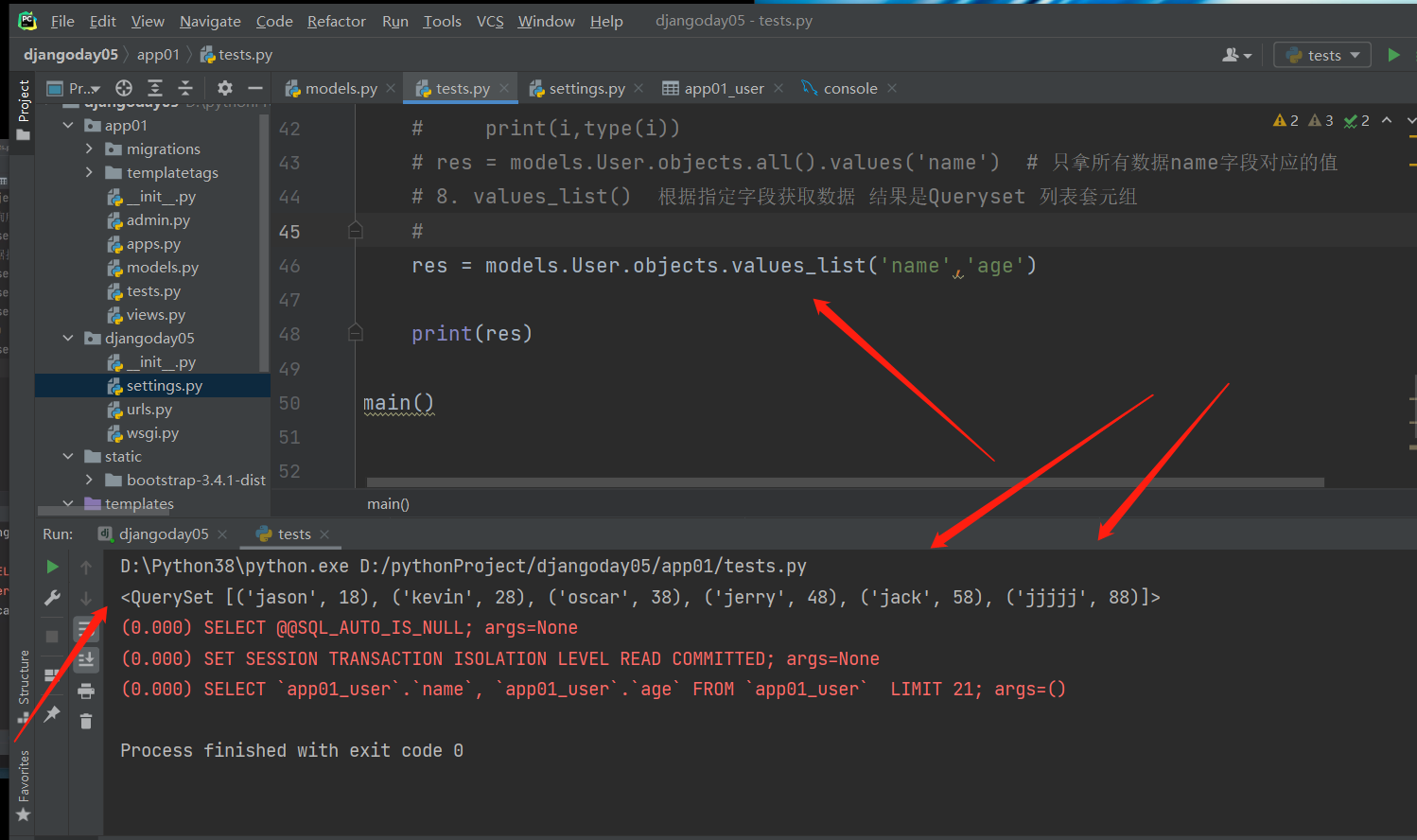The width and height of the screenshot is (1417, 840).
Task: Rerun tests using the green Run panel arrow
Action: [x=52, y=567]
